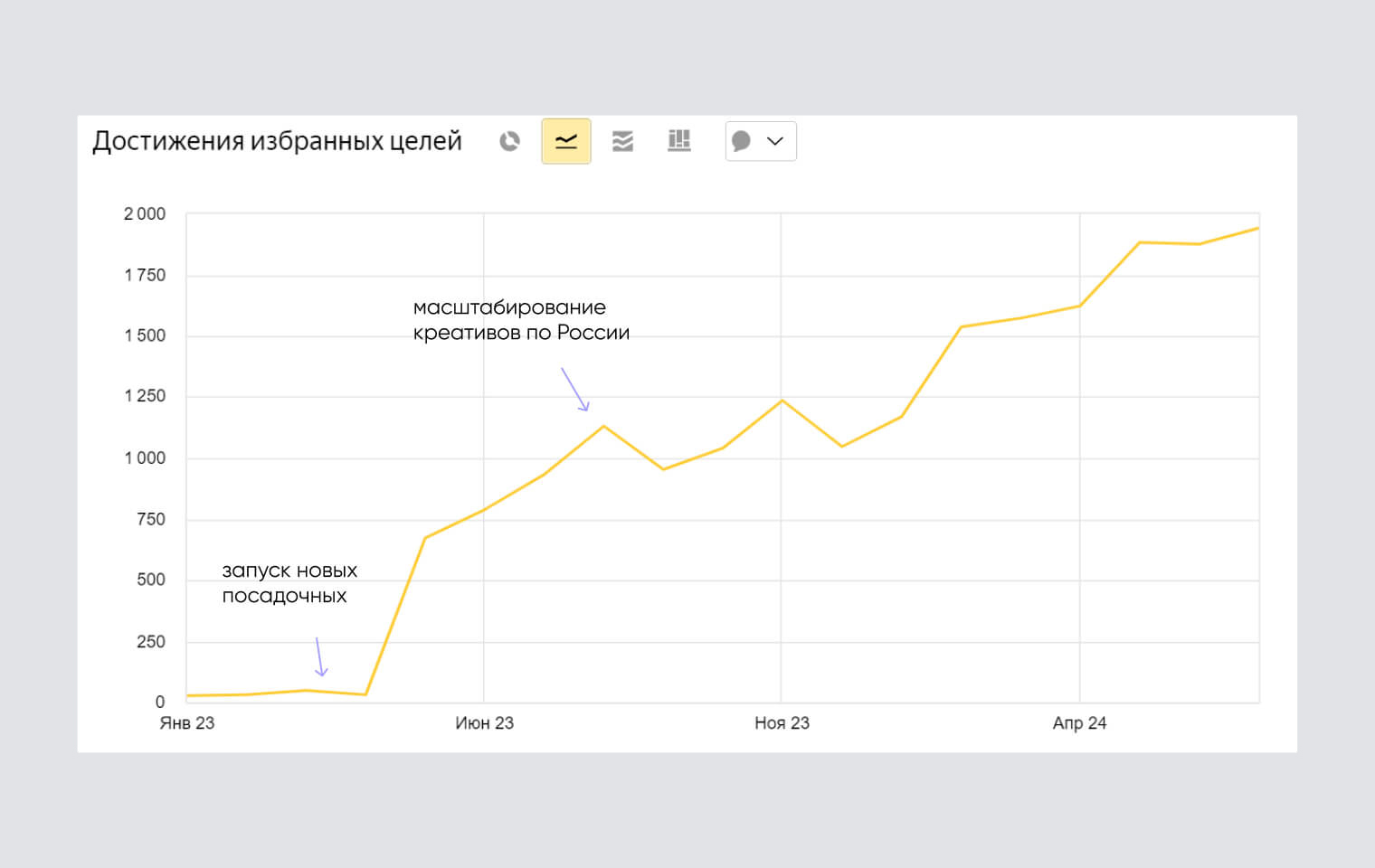
Task: Click the 'Апр 24' x-axis label
Action: (x=1079, y=723)
